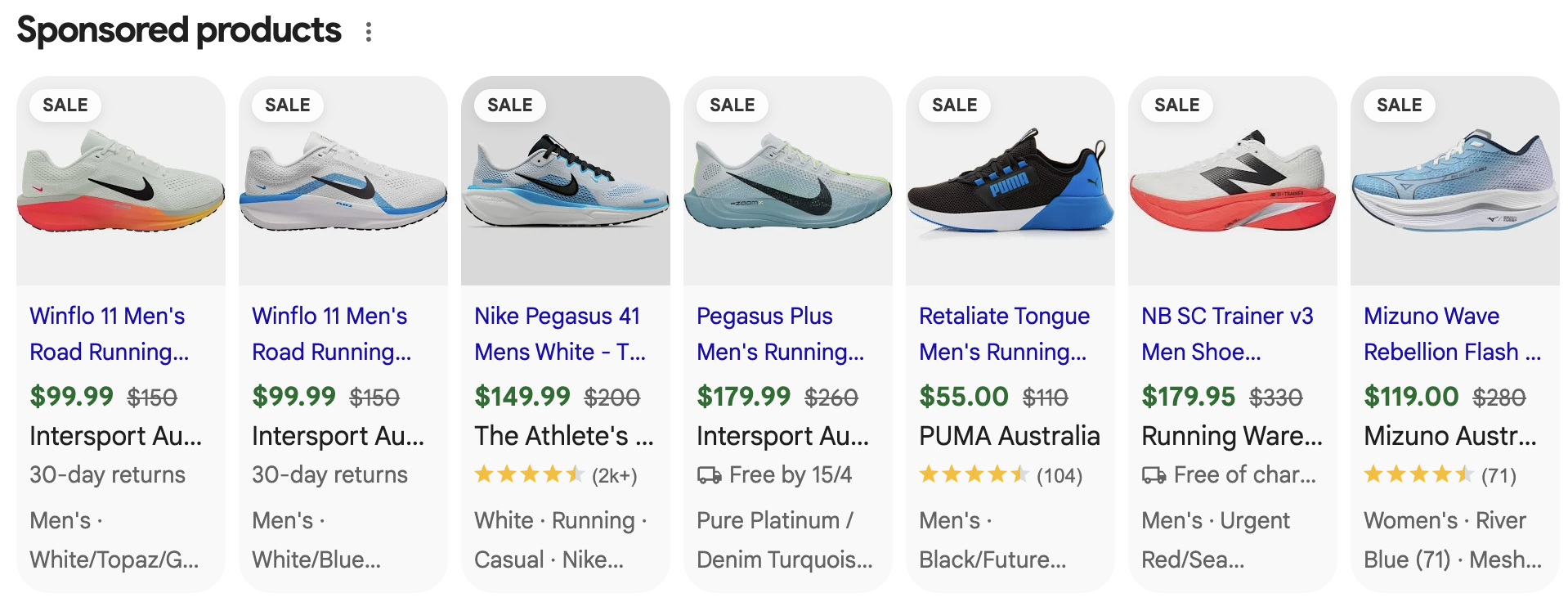The height and width of the screenshot is (602, 1568).
Task: Select the Retaliate Tongue Men's Running link
Action: point(1004,334)
